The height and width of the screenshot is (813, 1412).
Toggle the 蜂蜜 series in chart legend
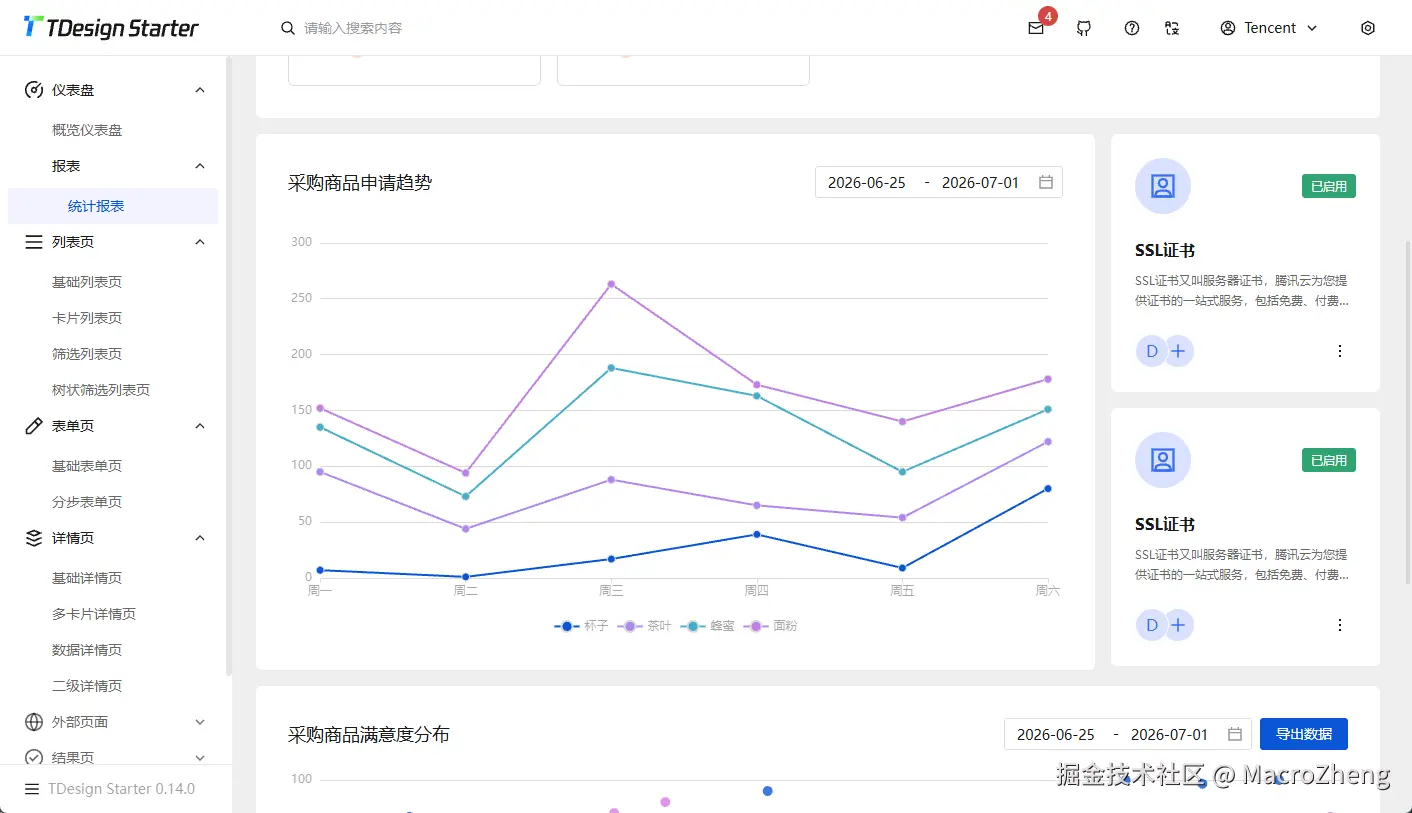pos(707,626)
